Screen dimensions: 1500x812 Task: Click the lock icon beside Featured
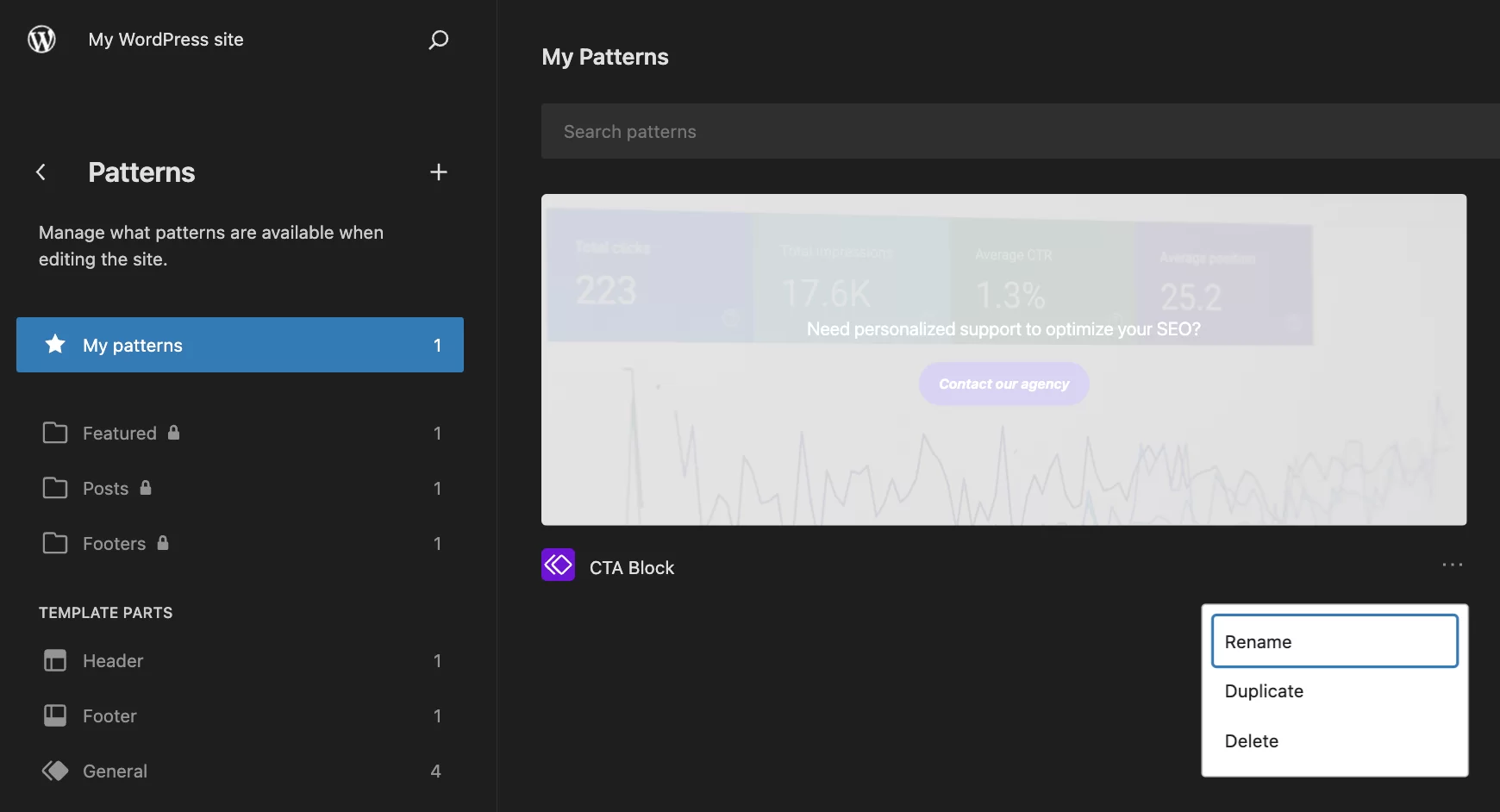174,432
